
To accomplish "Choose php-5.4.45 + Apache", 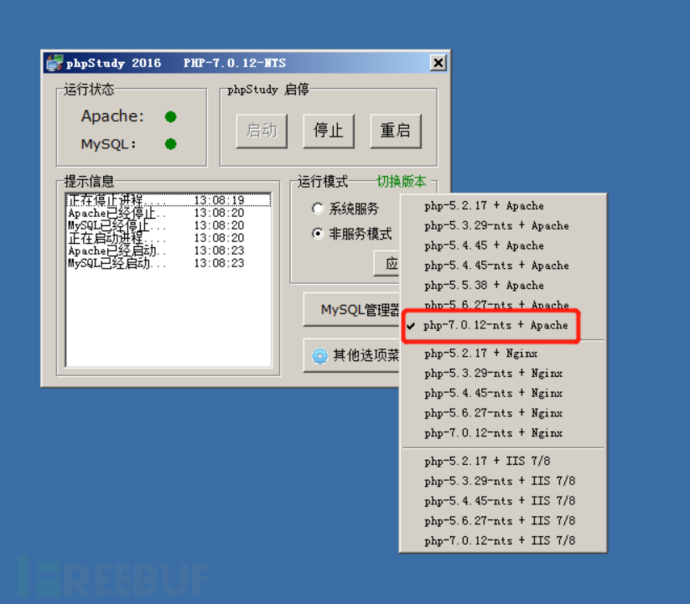I will pyautogui.click(x=503, y=245).
